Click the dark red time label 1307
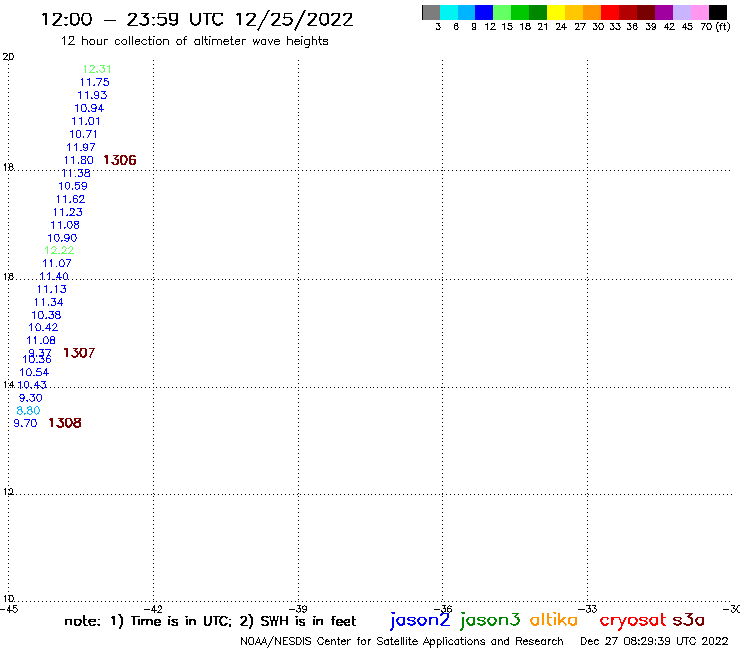Viewport: 740px width, 650px height. click(79, 353)
